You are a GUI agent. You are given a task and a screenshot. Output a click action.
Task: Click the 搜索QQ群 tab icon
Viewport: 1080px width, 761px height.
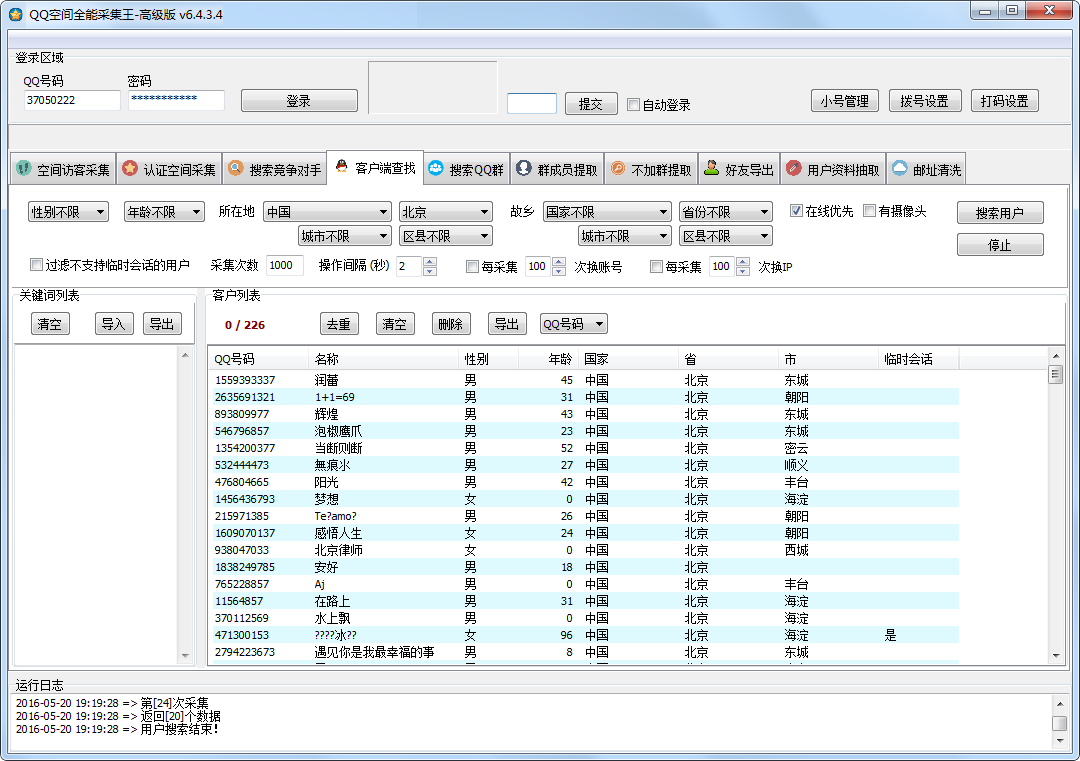pos(436,169)
